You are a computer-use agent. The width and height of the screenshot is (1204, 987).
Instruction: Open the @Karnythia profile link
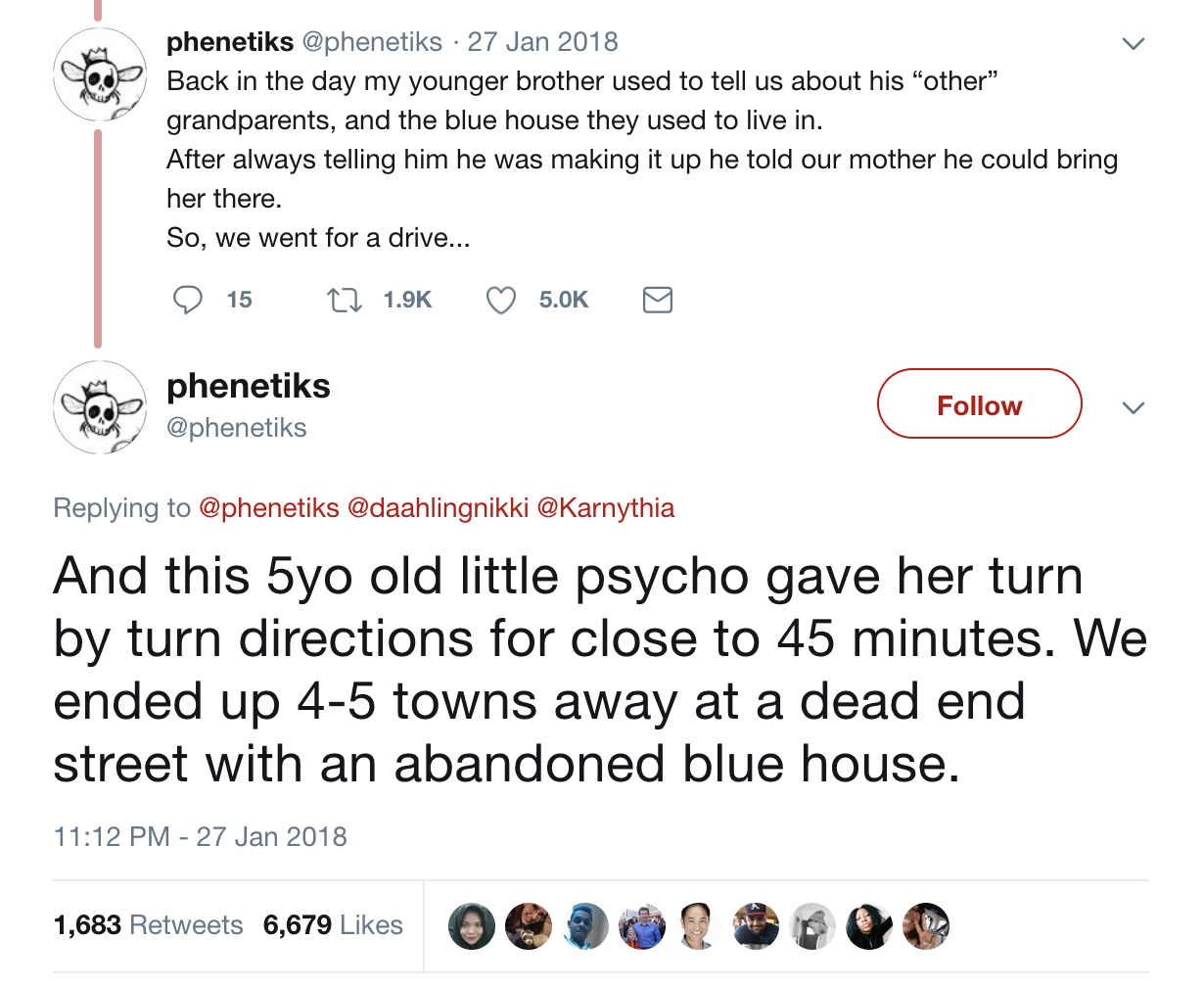606,508
